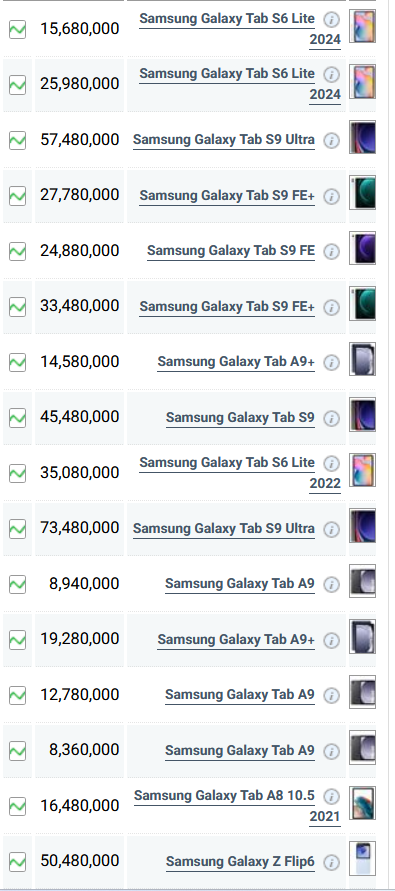Open price chart icon beside 57,480,000
The image size is (395, 891).
[18, 140]
